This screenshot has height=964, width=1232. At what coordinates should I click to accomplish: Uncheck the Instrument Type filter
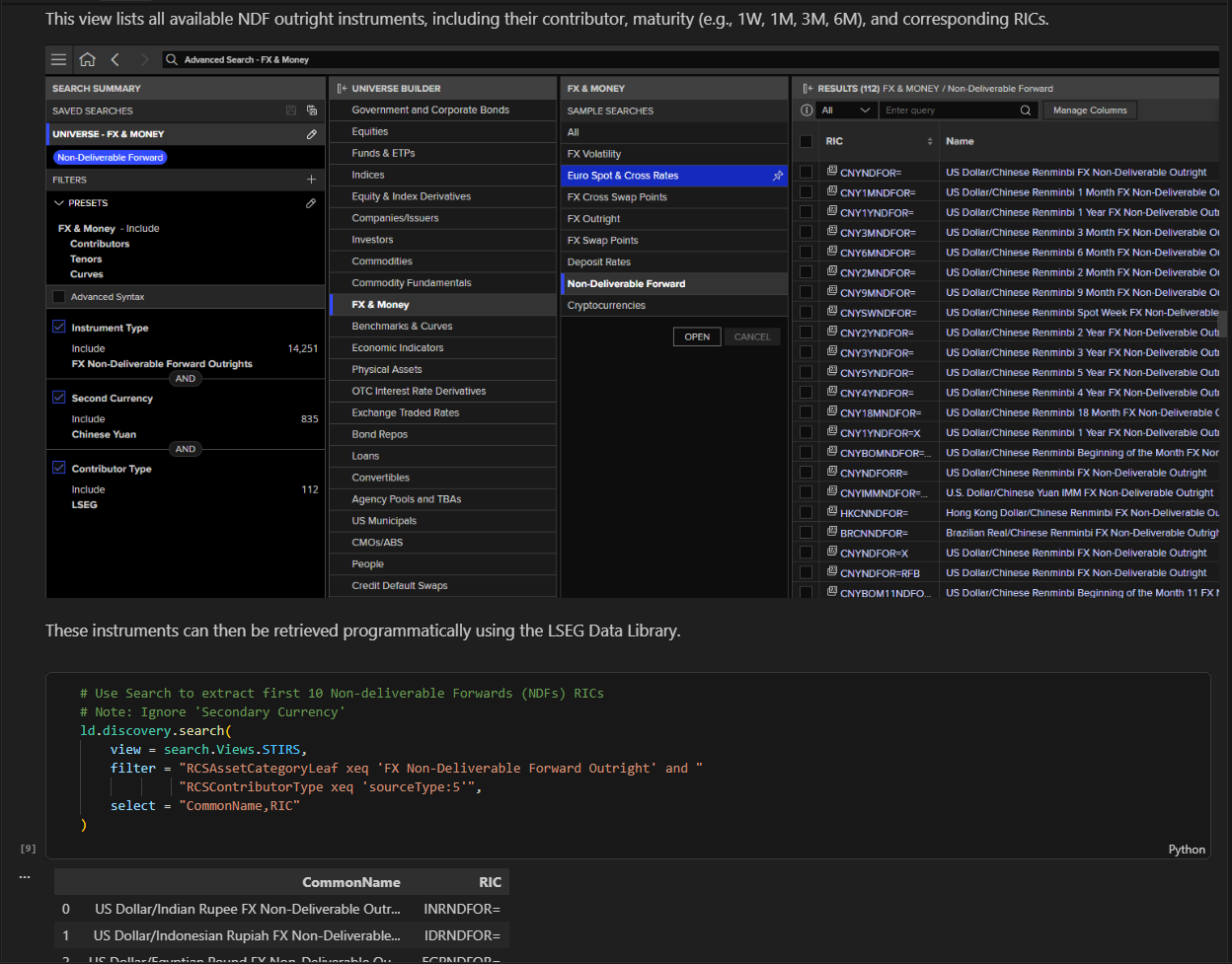tap(59, 328)
